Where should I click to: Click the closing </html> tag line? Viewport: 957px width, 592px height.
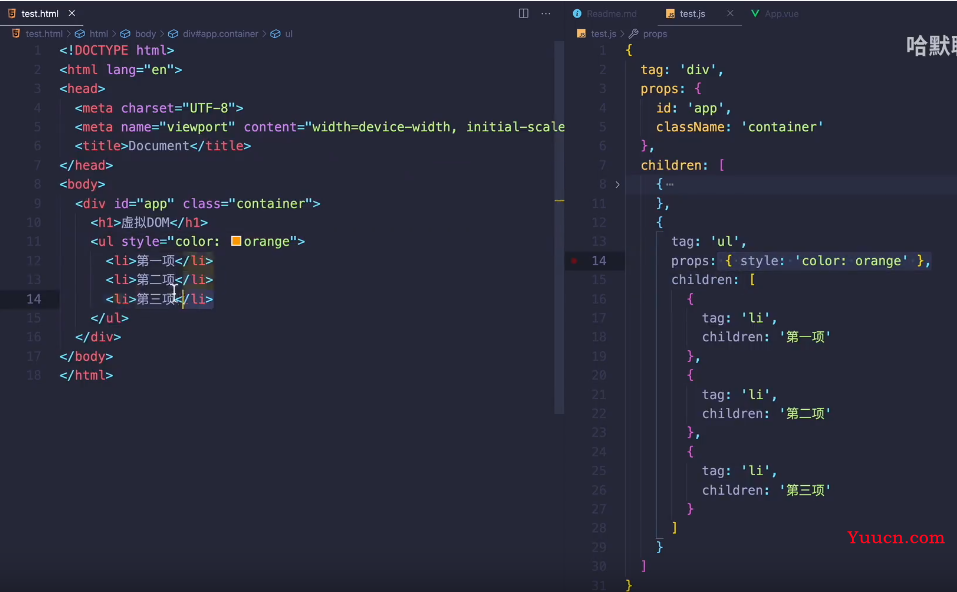point(86,375)
